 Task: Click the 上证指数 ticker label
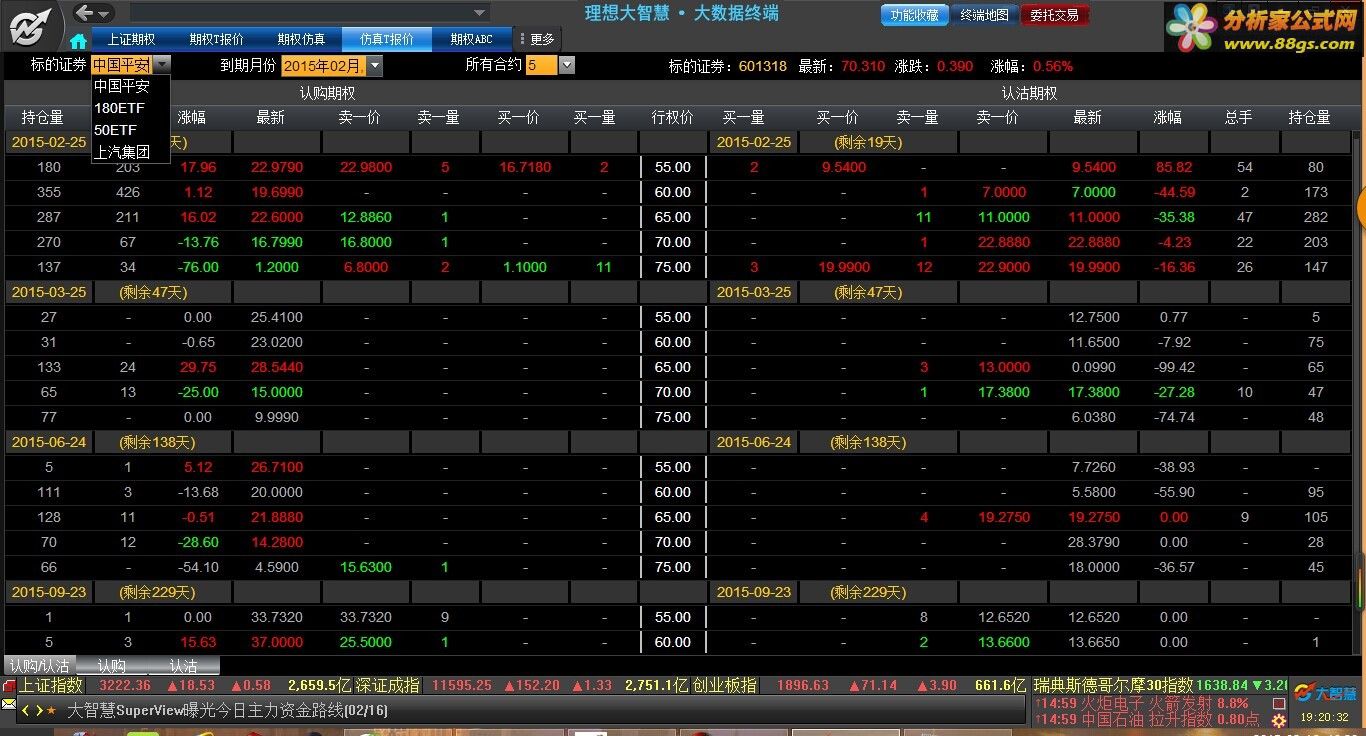click(51, 686)
